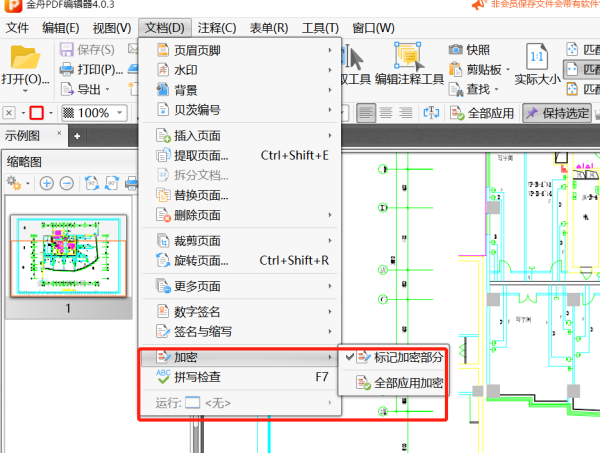Viewport: 600px width, 453px height.
Task: Select page 1 thumbnail in panel
Action: [67, 255]
